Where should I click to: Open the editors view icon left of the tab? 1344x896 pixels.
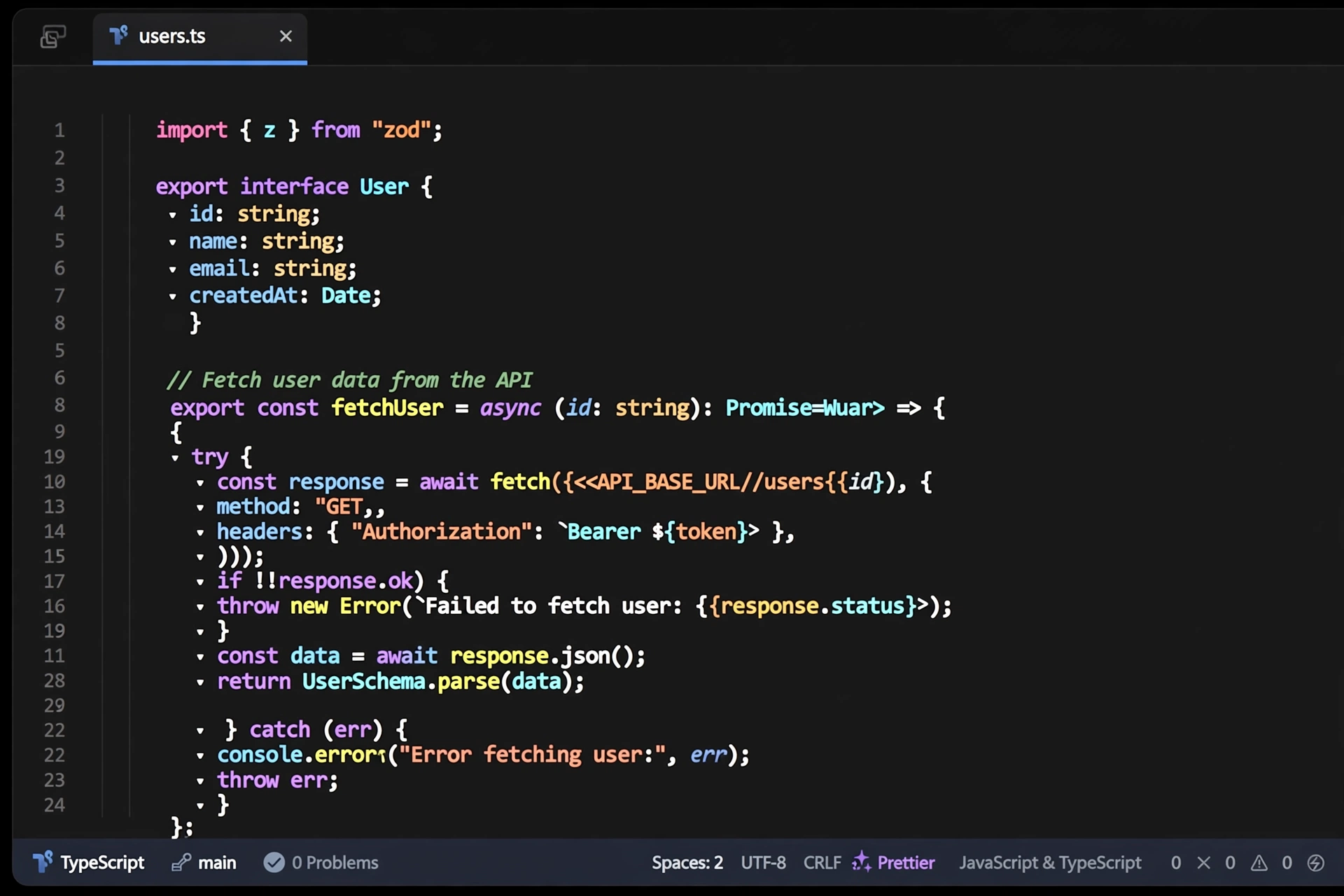53,36
